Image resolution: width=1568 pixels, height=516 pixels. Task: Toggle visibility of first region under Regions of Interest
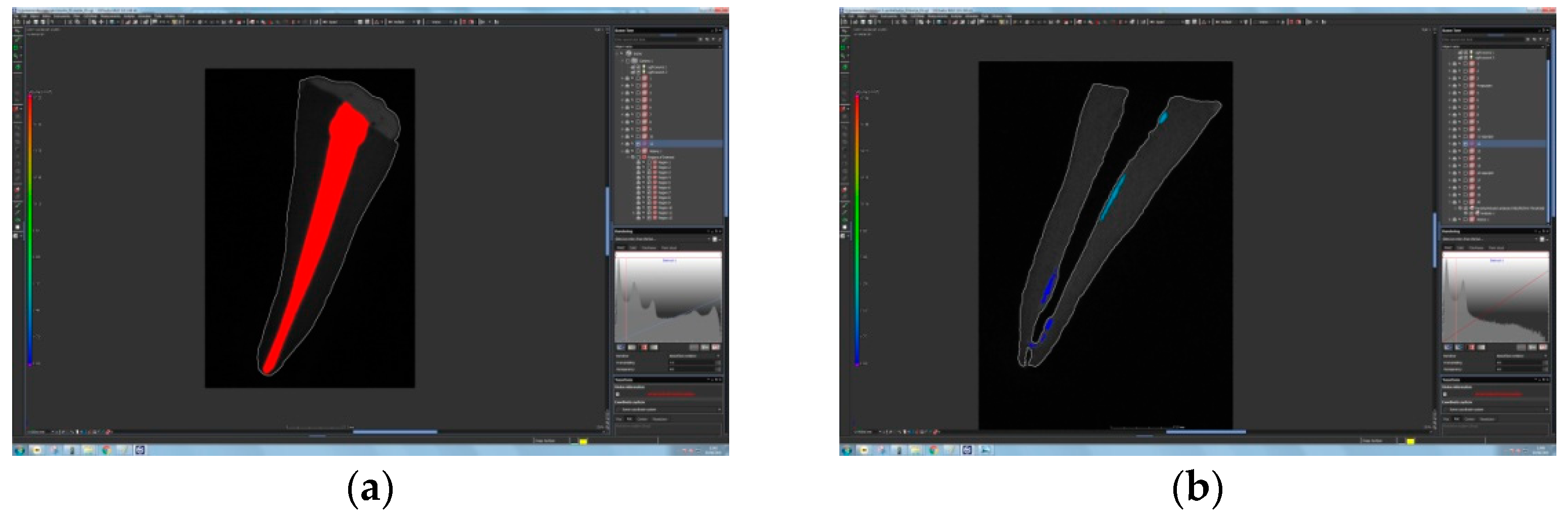click(x=639, y=162)
